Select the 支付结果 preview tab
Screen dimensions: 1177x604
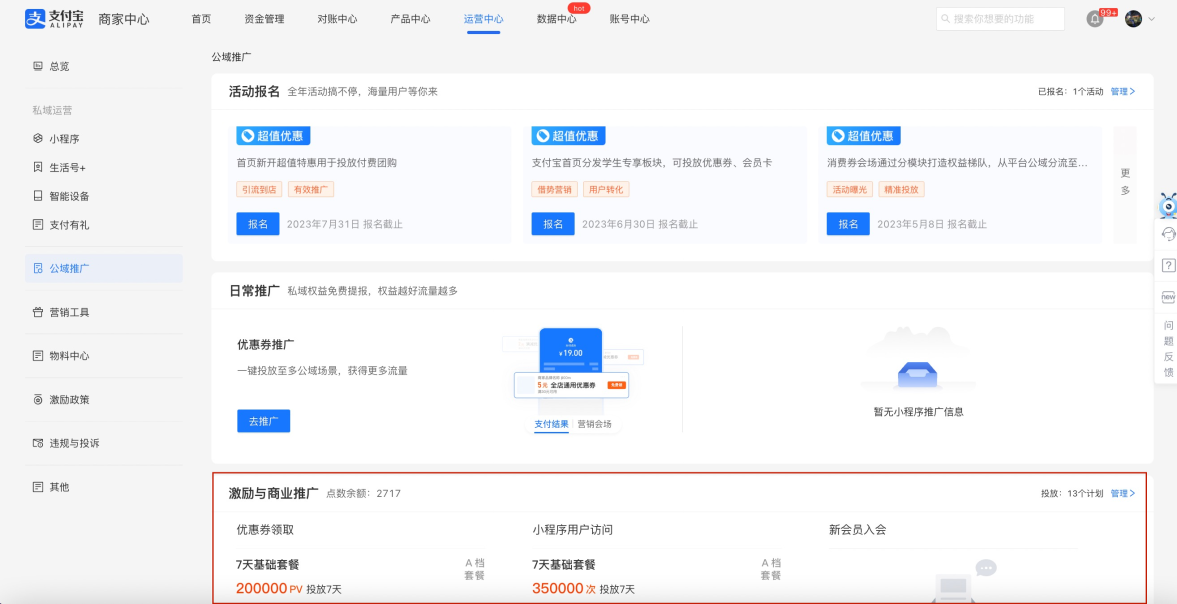[x=552, y=424]
